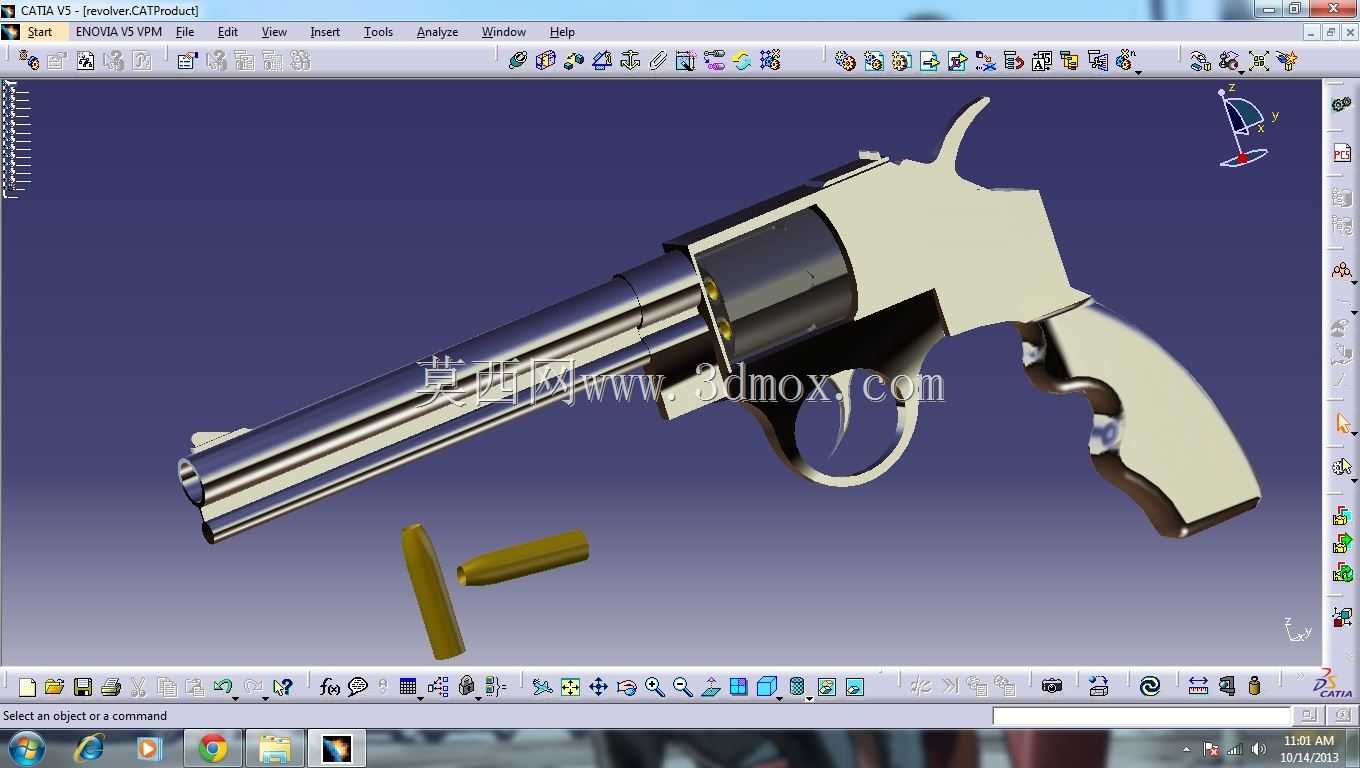The image size is (1360, 768).
Task: Open the Formula f(x) editor
Action: pyautogui.click(x=330, y=687)
